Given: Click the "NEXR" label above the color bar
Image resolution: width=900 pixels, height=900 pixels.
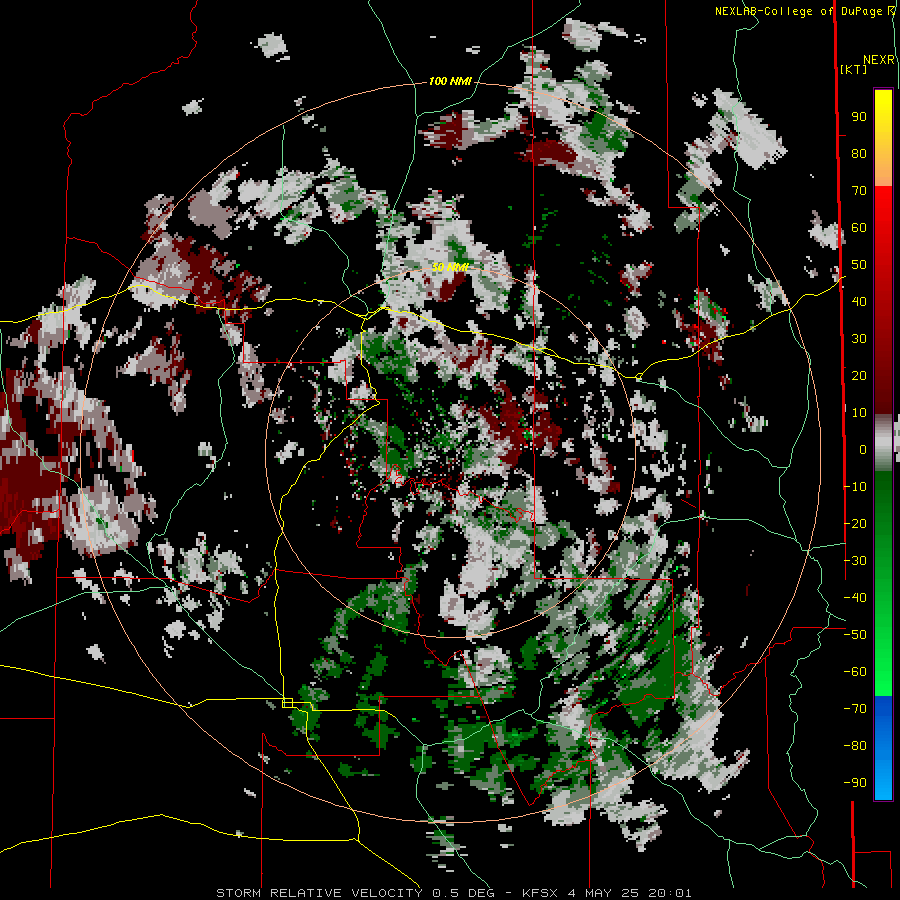Looking at the screenshot, I should [878, 60].
